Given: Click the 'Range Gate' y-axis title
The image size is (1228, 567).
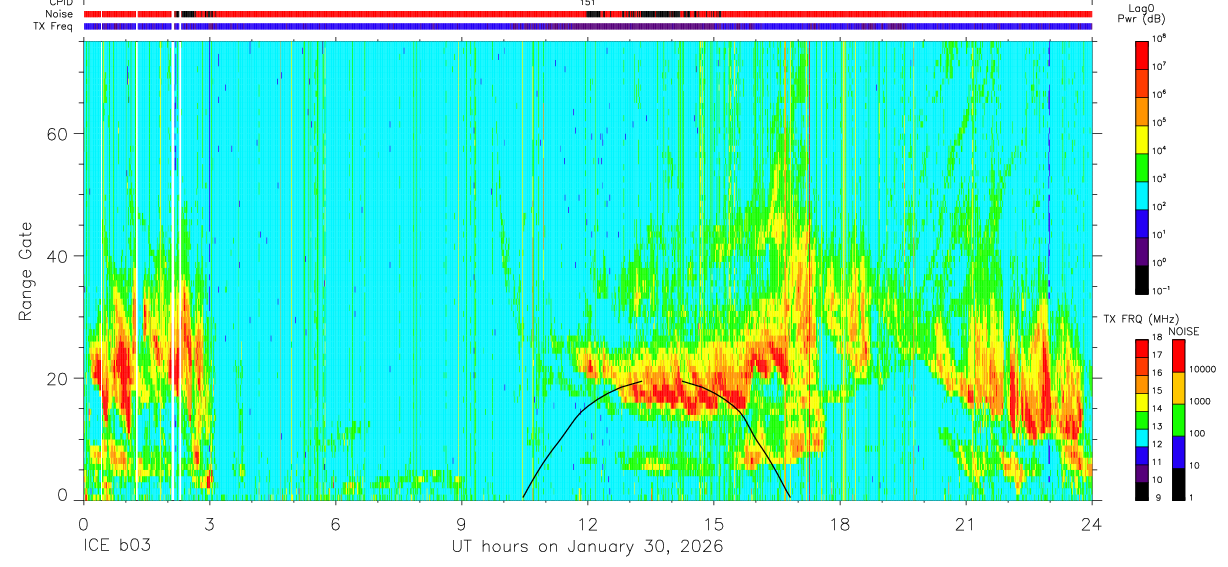Looking at the screenshot, I should [24, 270].
